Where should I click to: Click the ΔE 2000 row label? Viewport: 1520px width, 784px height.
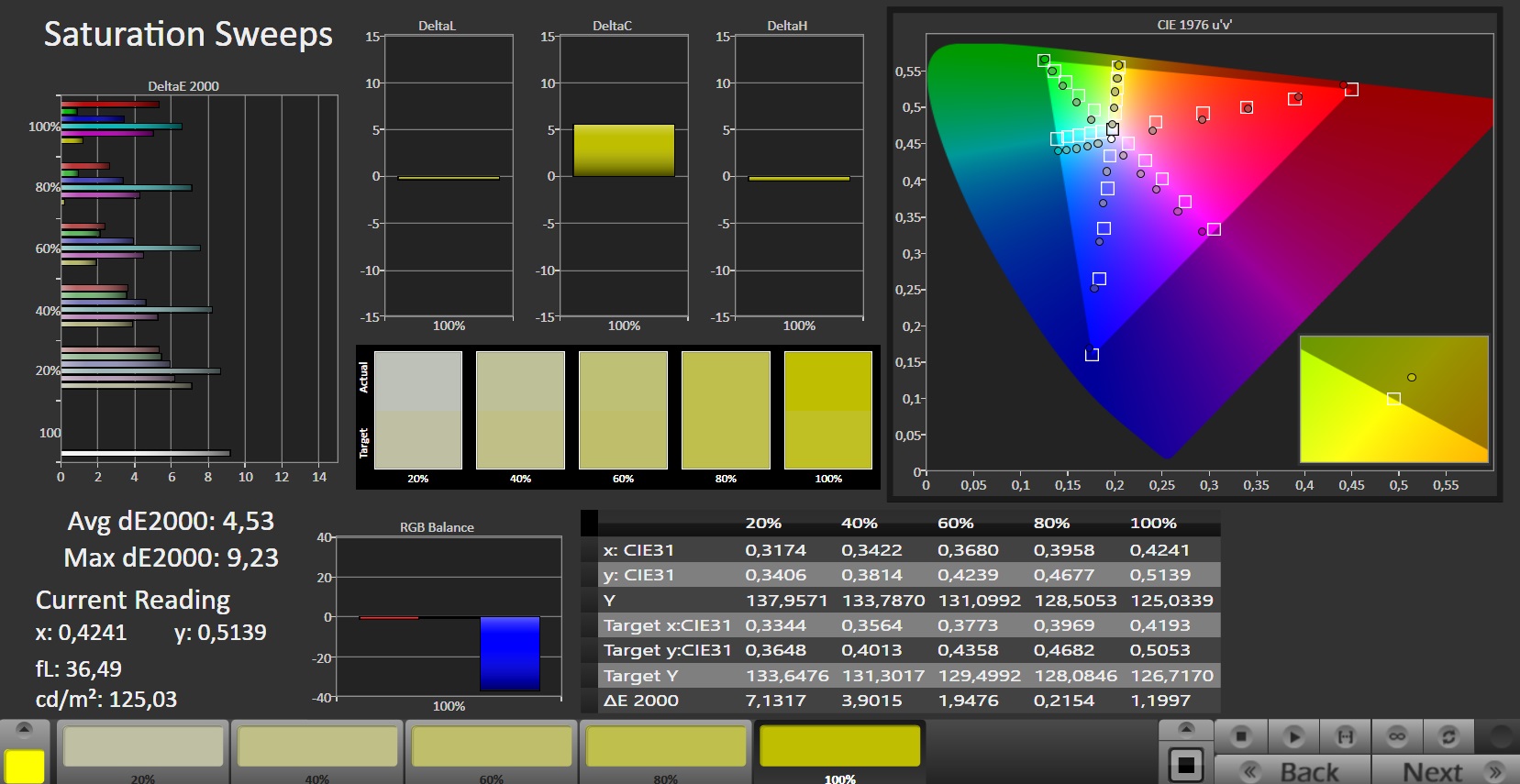[x=640, y=701]
